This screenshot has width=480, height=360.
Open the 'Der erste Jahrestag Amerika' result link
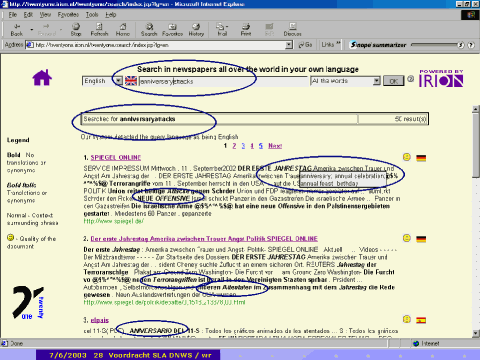204,239
